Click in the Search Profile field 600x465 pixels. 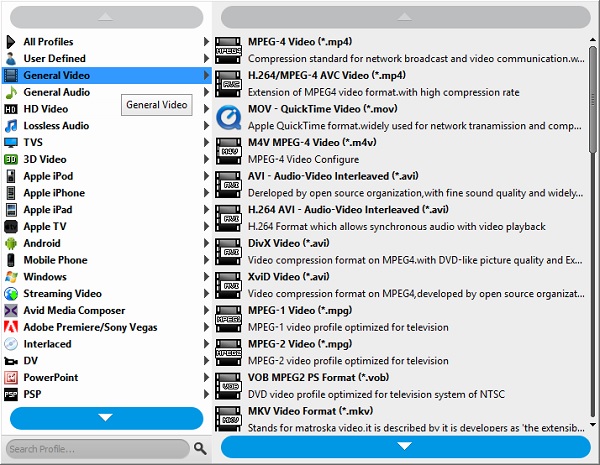98,449
